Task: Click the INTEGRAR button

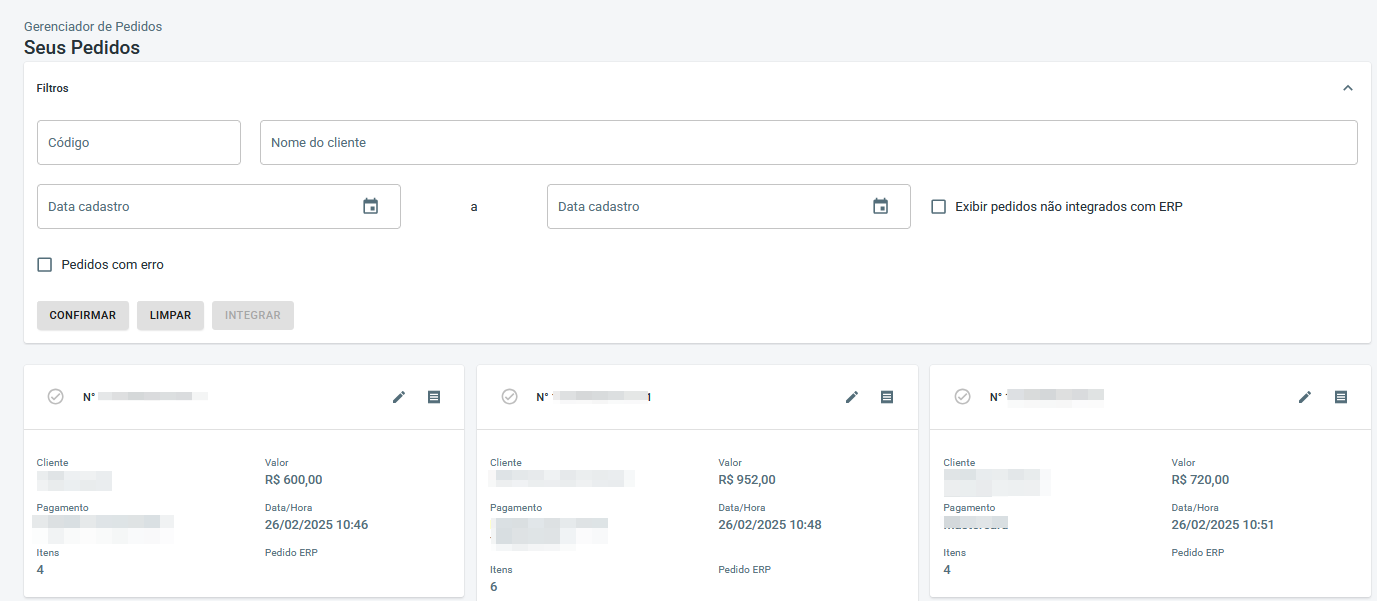Action: (x=253, y=315)
